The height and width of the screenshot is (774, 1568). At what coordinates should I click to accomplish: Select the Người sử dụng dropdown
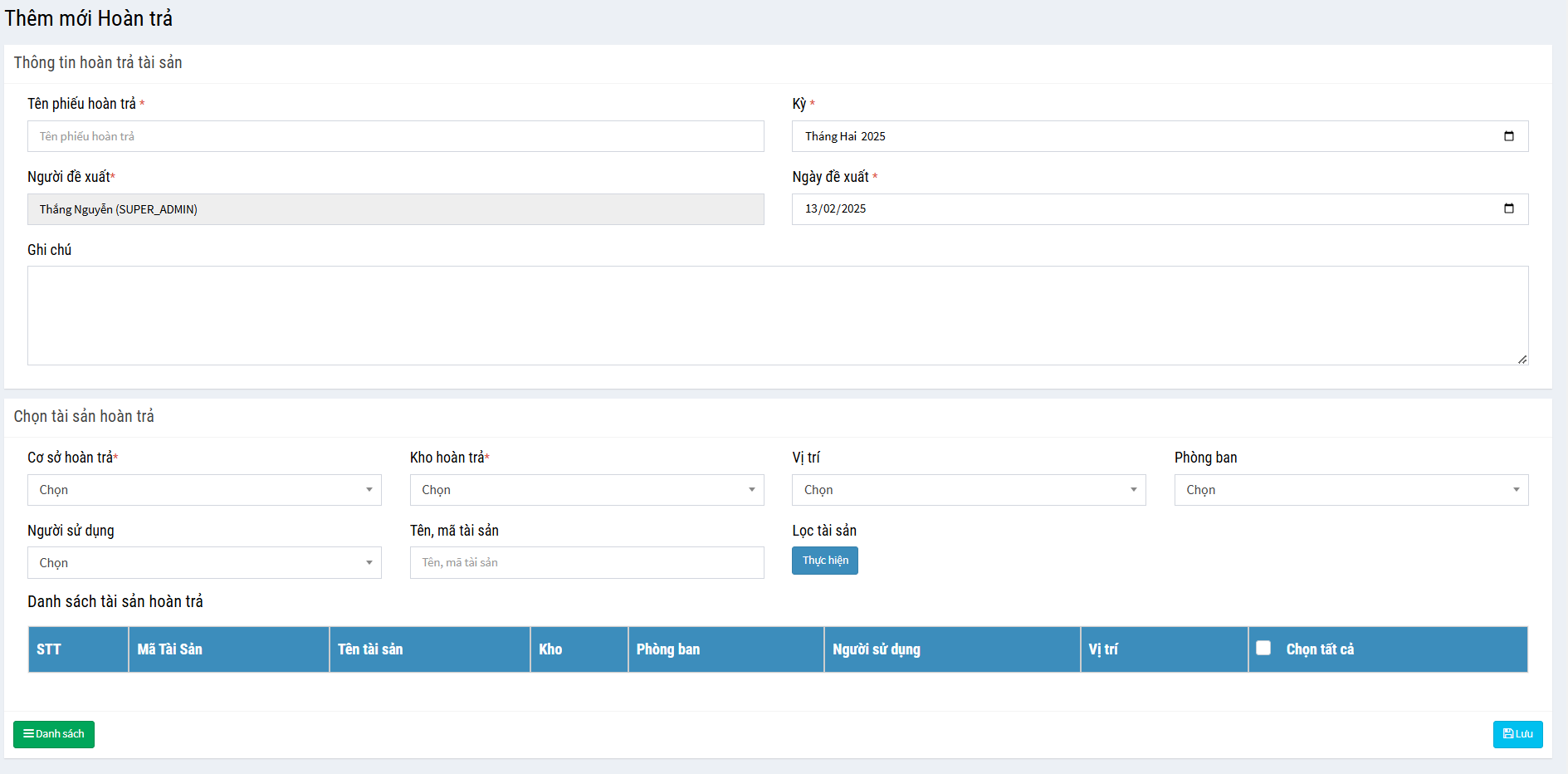pos(204,563)
